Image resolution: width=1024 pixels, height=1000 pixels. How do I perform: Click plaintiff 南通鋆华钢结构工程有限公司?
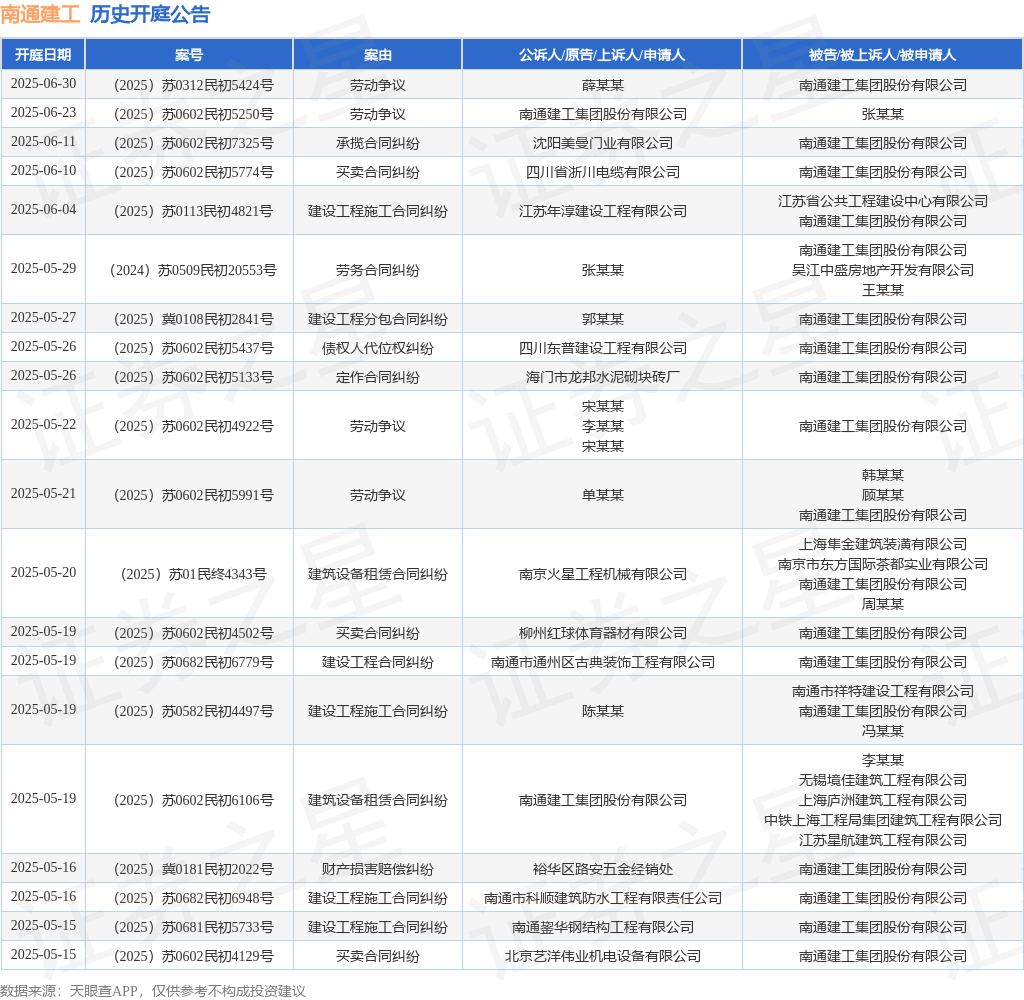[602, 927]
